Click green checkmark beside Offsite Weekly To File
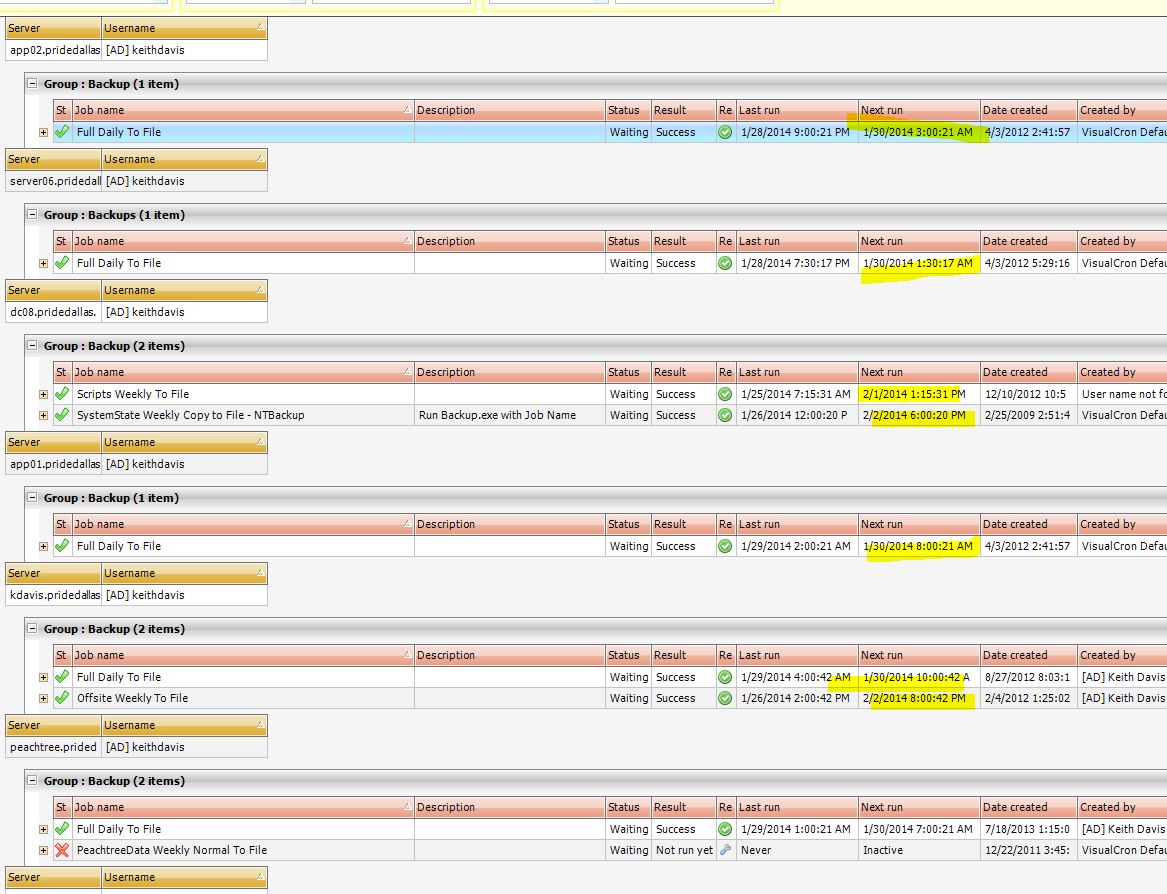This screenshot has width=1167, height=894. (x=62, y=698)
